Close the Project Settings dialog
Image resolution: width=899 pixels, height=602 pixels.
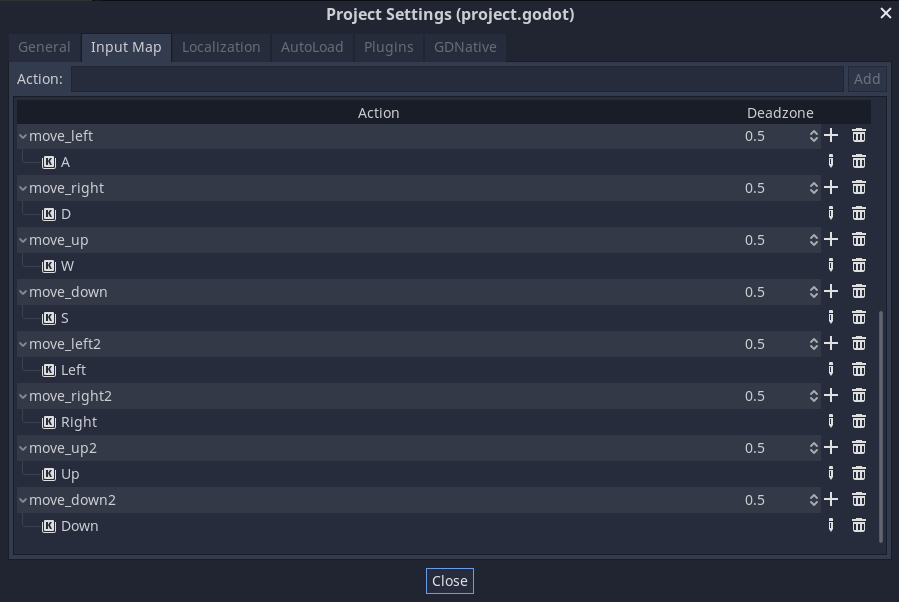click(449, 580)
